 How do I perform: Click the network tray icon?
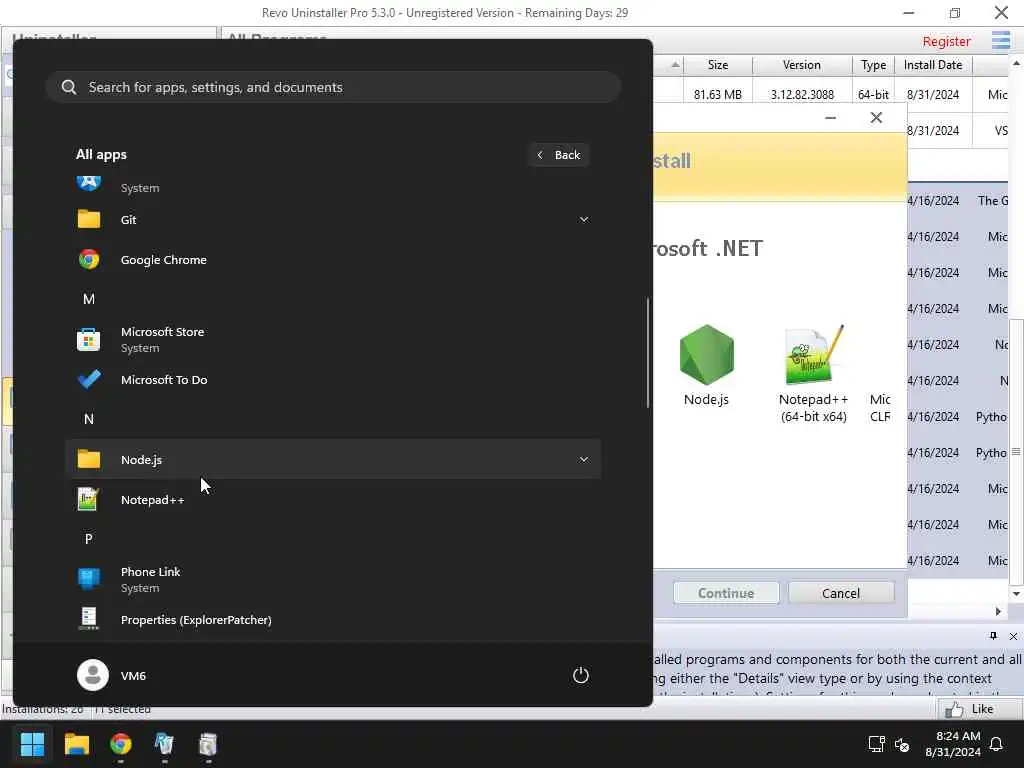pos(876,744)
